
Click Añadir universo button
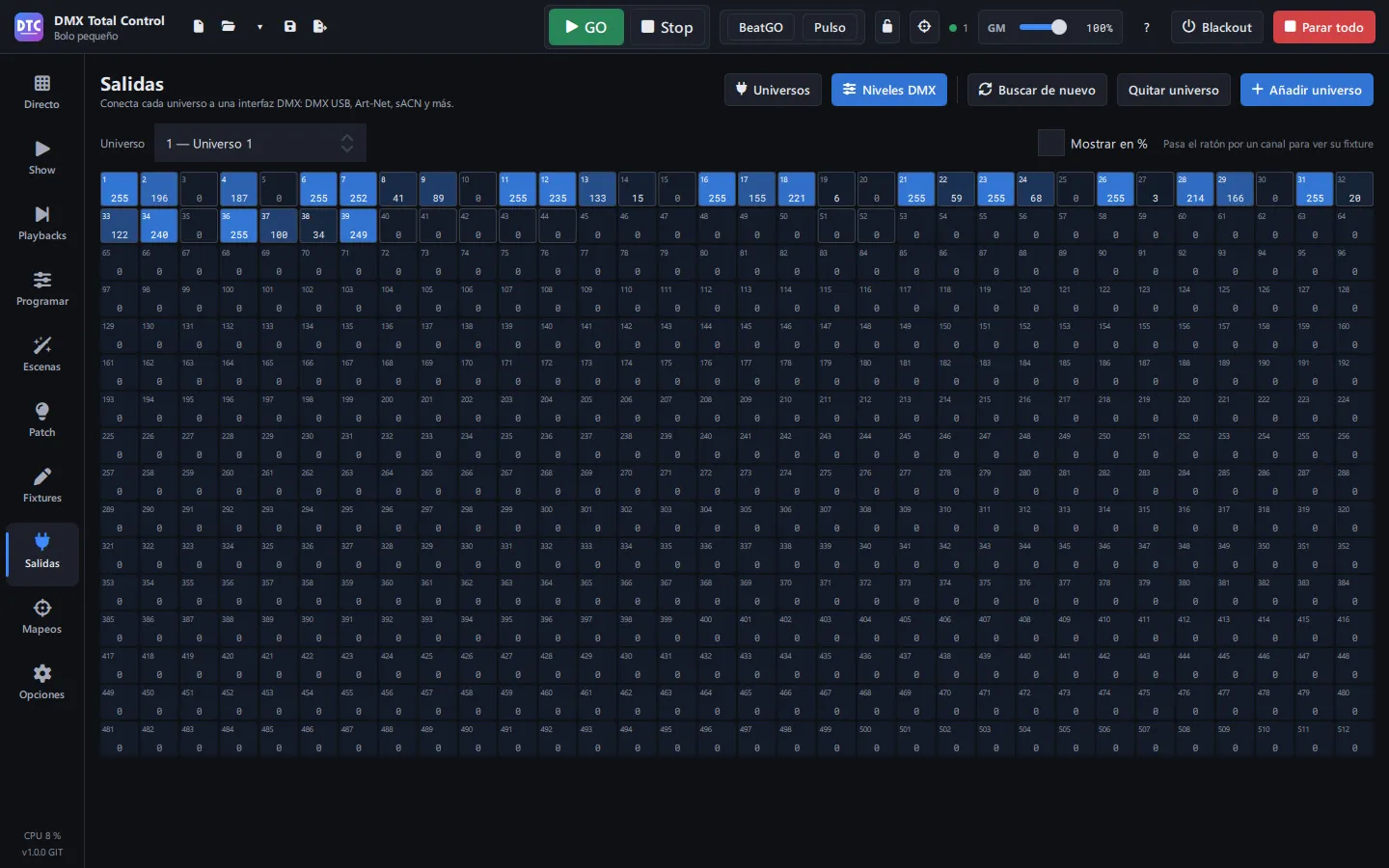pyautogui.click(x=1307, y=90)
